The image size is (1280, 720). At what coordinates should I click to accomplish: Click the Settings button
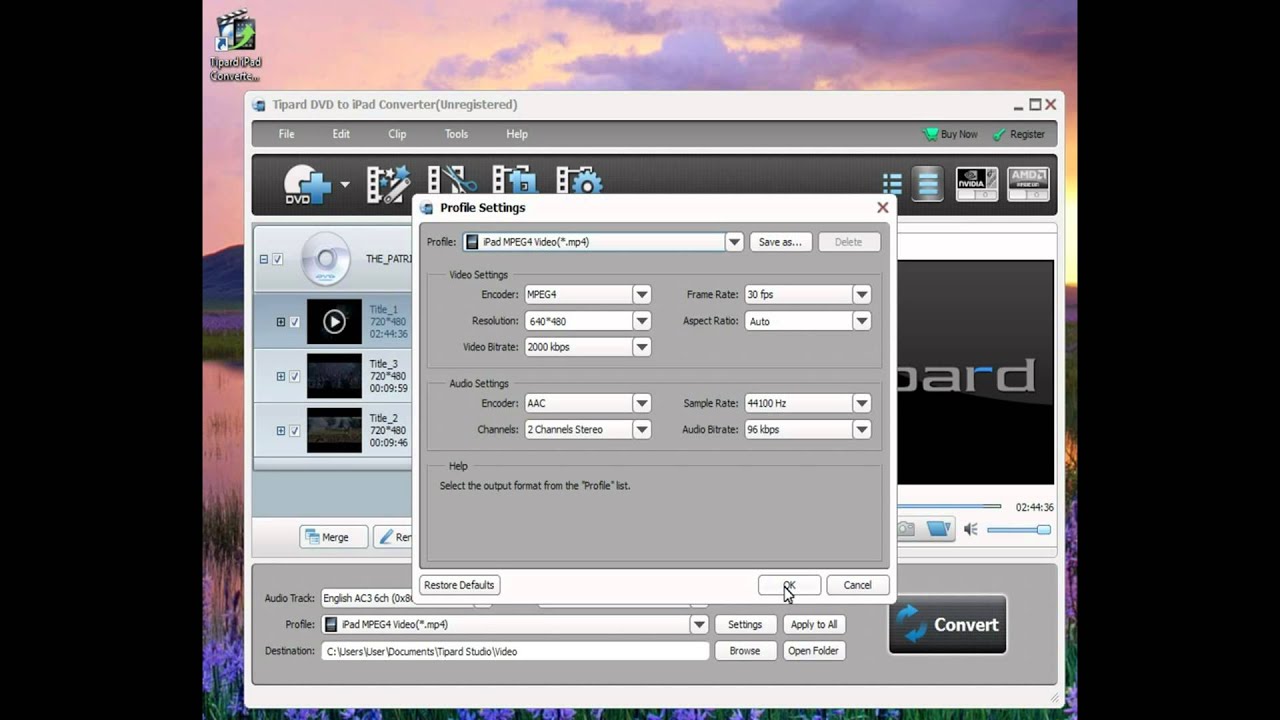(745, 624)
